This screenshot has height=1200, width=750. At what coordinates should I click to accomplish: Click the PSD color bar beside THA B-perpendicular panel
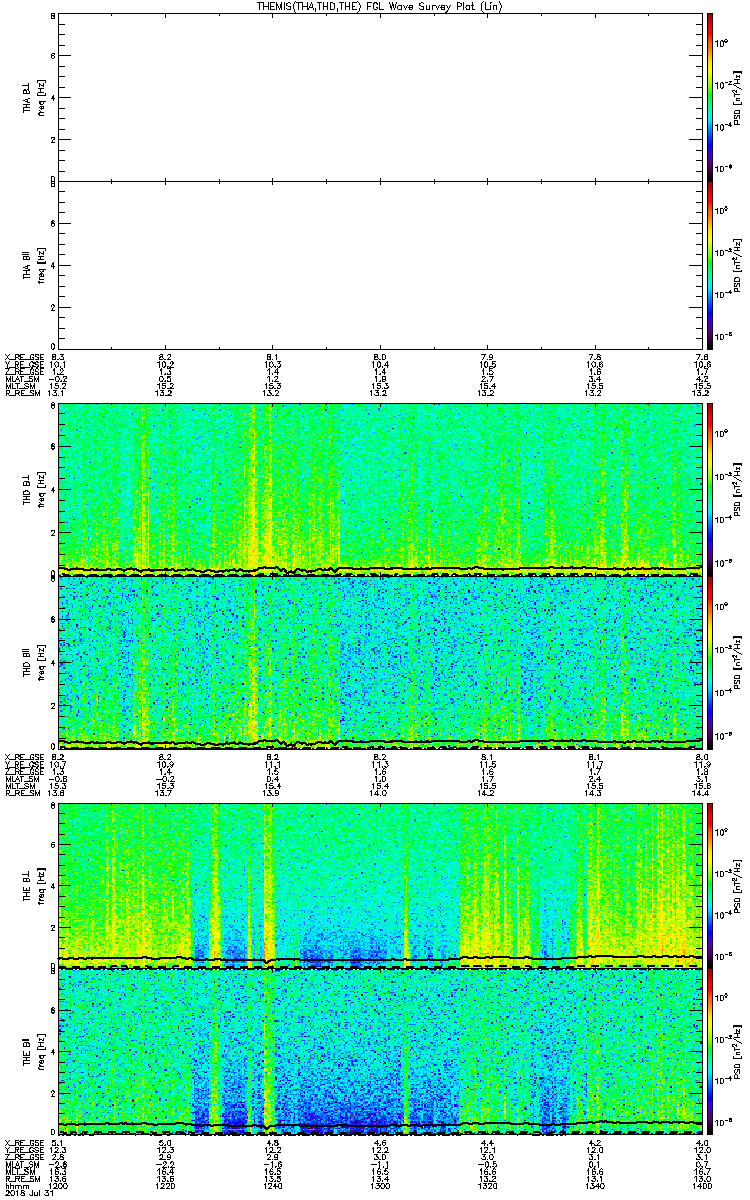(x=710, y=97)
